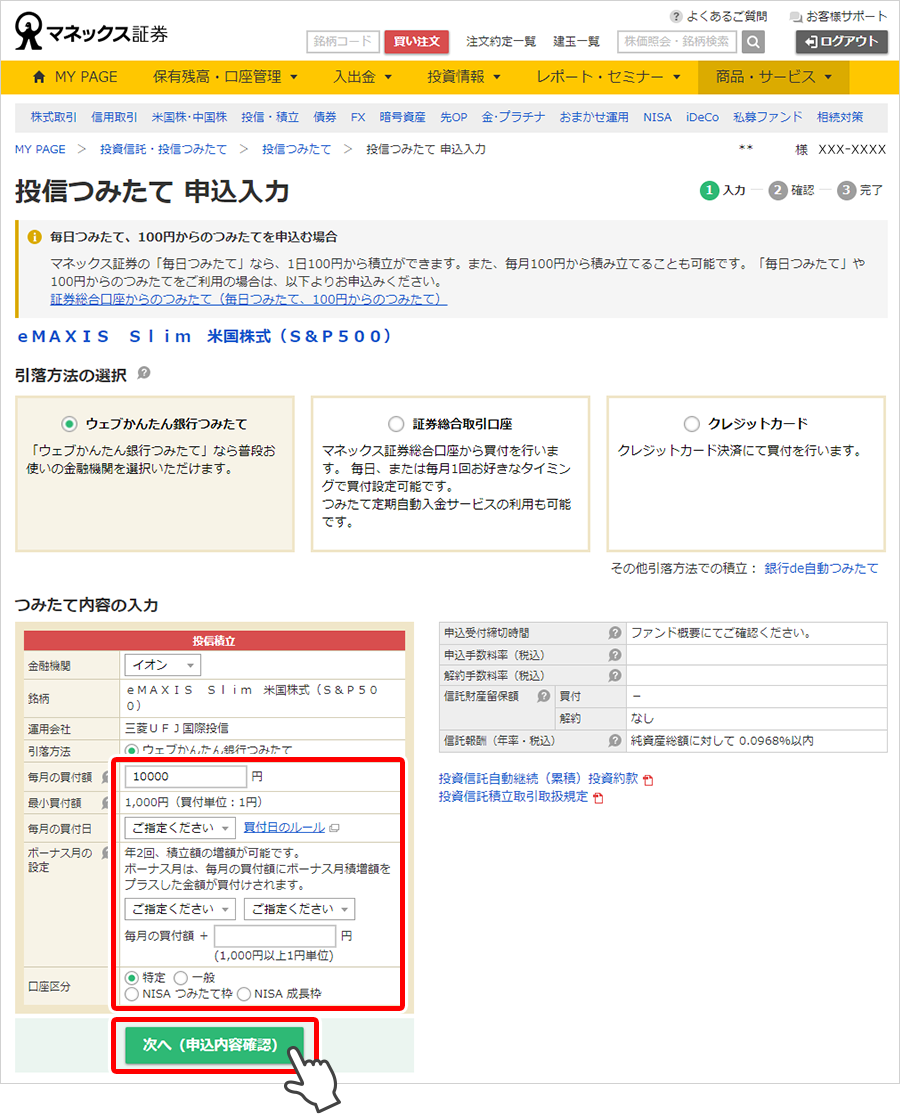The height and width of the screenshot is (1114, 900).
Task: Expand 保有残高・口座管理 menu
Action: [225, 77]
